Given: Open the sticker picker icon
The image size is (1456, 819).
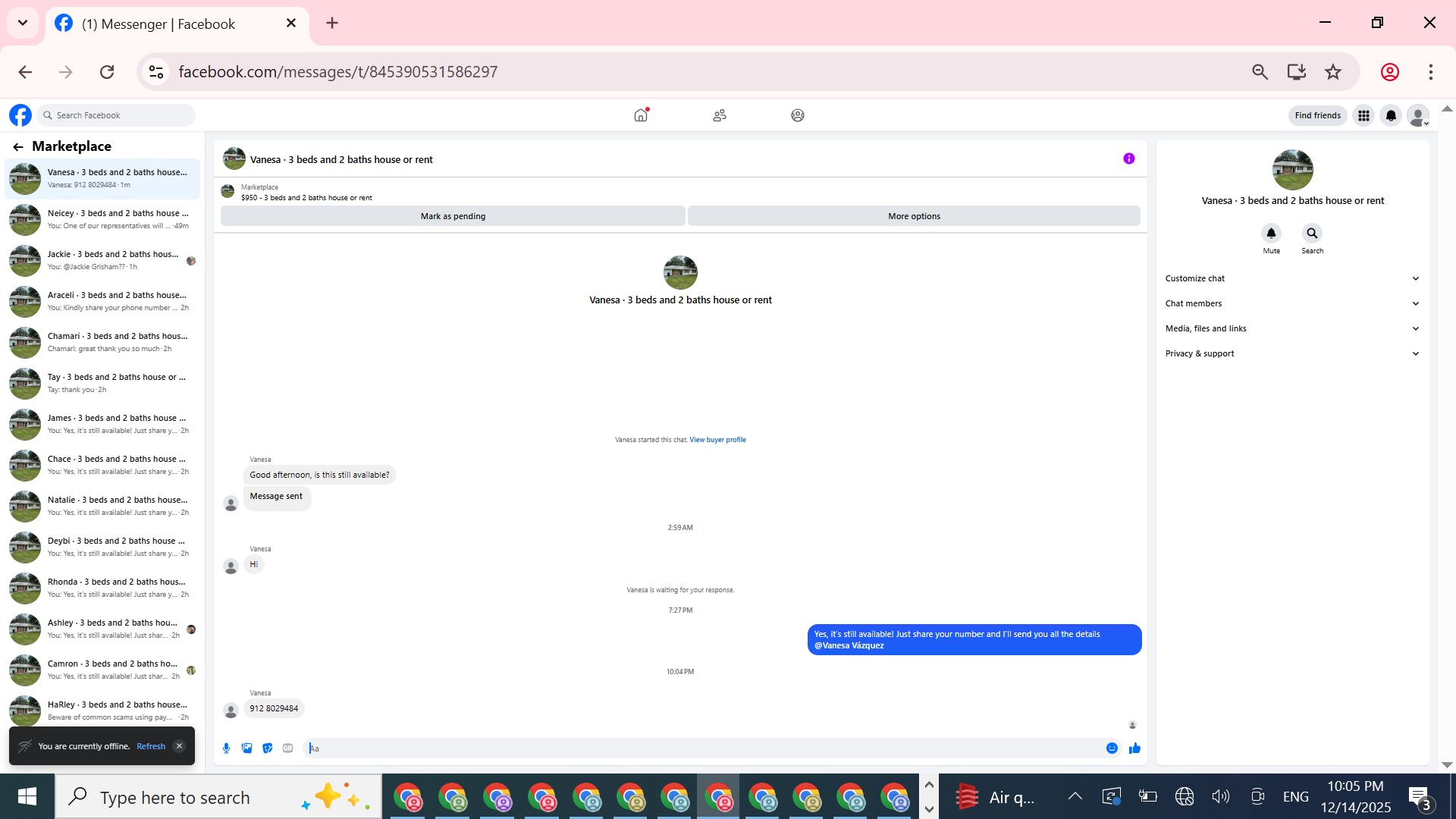Looking at the screenshot, I should (x=267, y=748).
